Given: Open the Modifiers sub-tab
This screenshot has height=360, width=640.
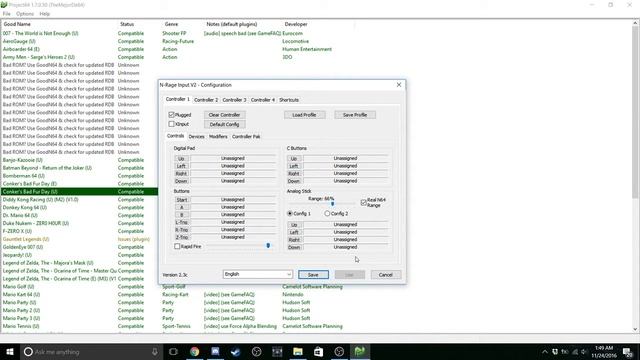Looking at the screenshot, I should pos(218,136).
